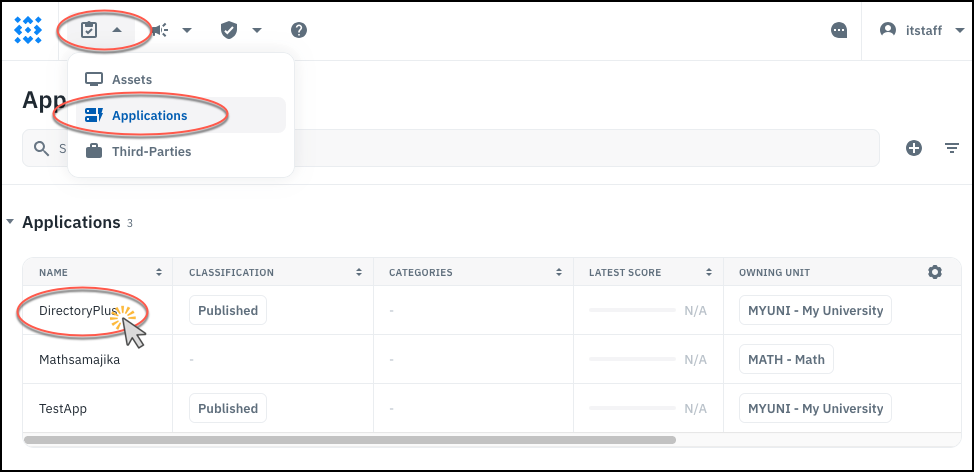Image resolution: width=974 pixels, height=472 pixels.
Task: Open the filter list icon
Action: point(952,148)
